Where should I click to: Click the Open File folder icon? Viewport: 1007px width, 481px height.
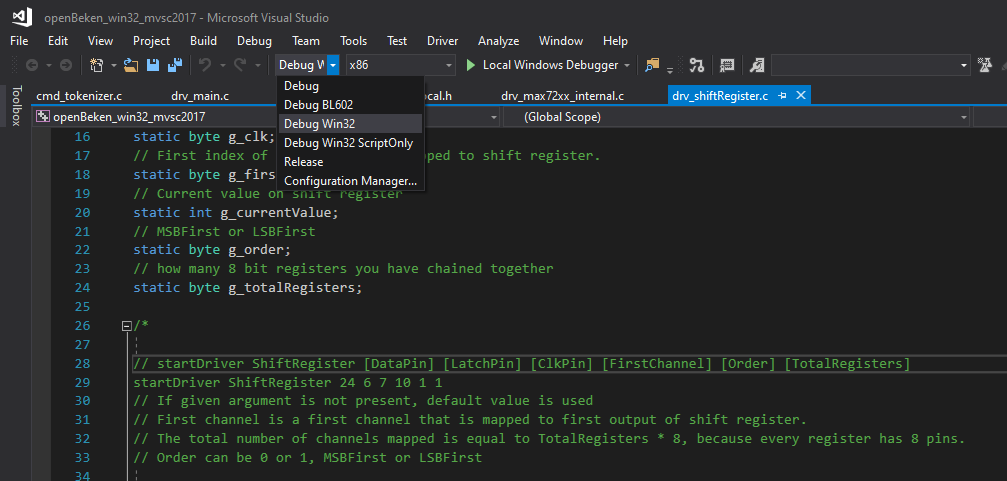coord(132,65)
